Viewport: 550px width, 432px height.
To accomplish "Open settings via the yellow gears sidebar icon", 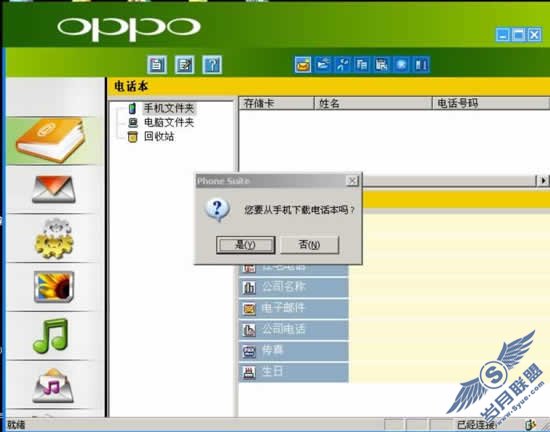I will pyautogui.click(x=54, y=238).
